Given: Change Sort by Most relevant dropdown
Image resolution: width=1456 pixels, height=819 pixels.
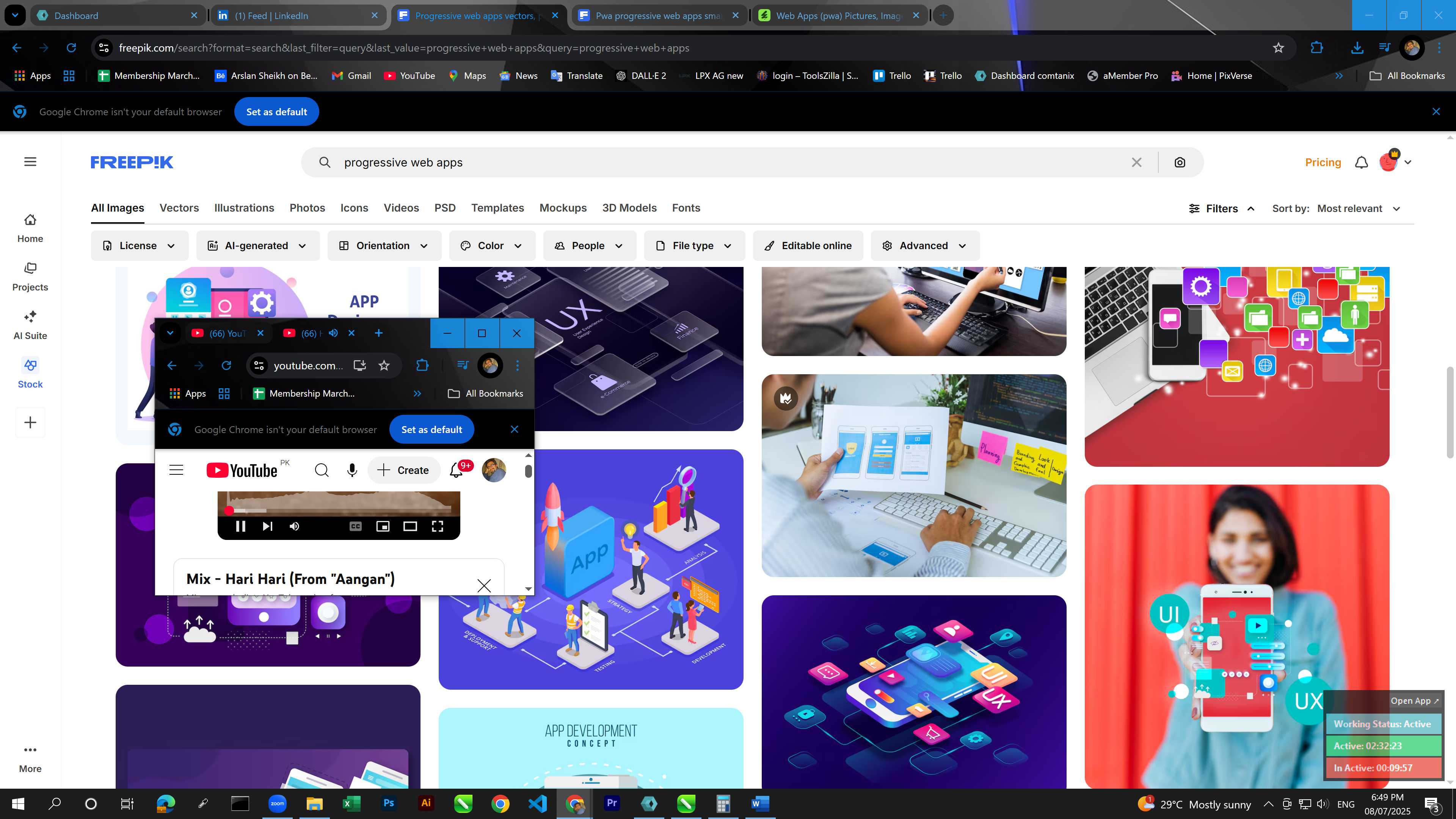Looking at the screenshot, I should point(1358,209).
